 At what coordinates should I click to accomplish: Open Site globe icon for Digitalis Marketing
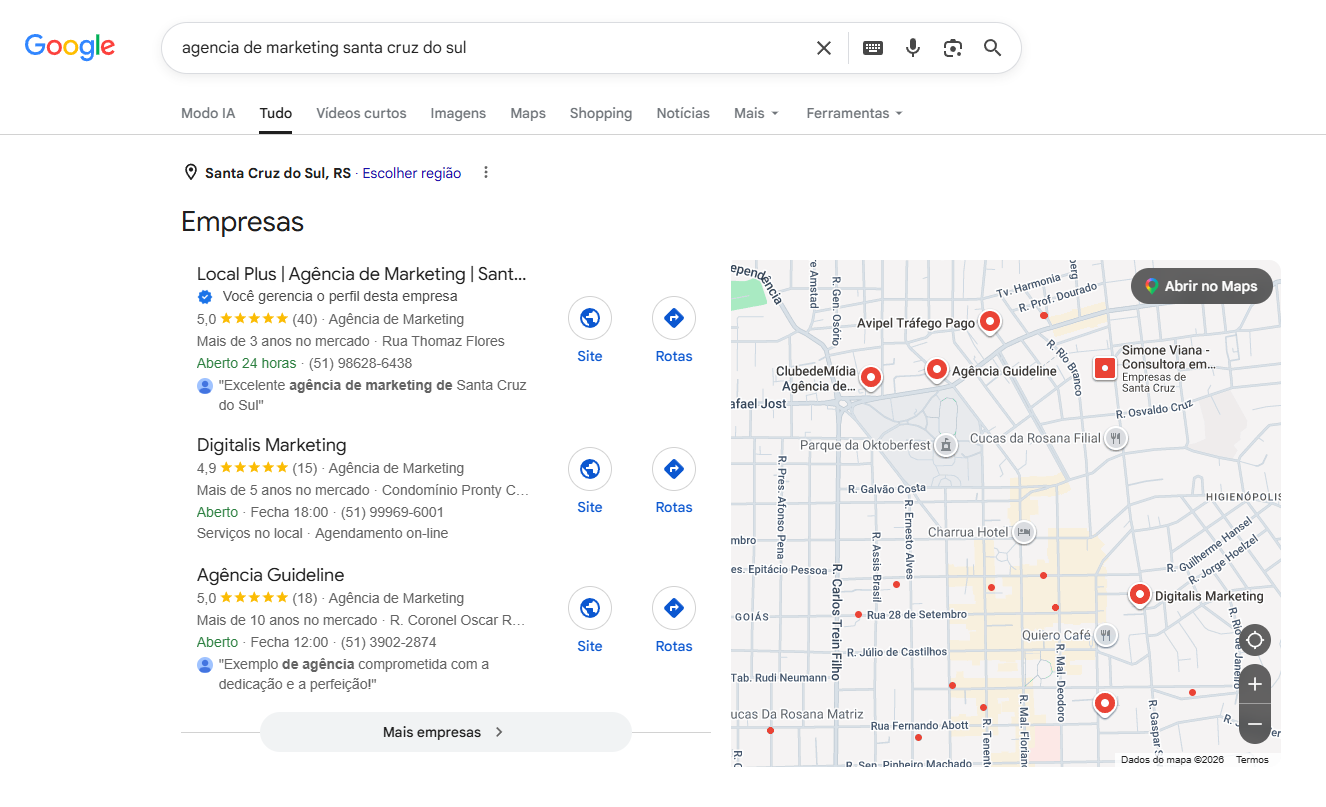(590, 469)
